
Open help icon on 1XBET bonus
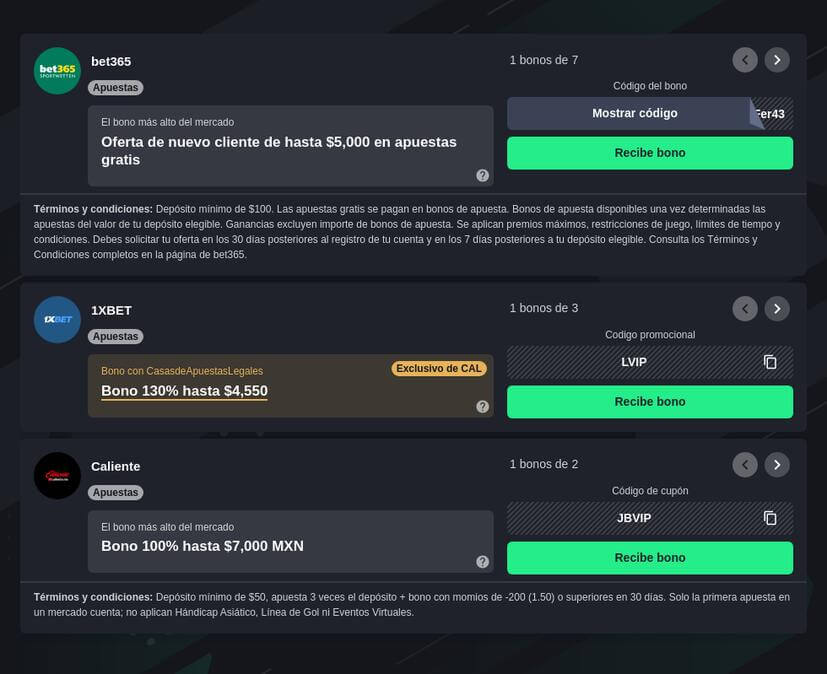[x=482, y=406]
